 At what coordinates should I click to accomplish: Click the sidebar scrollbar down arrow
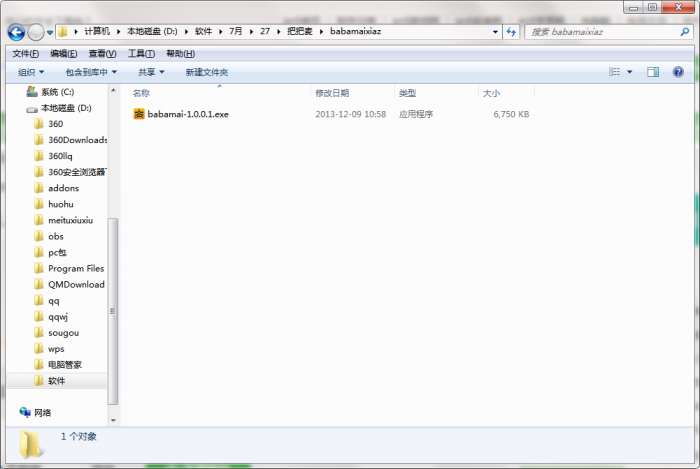pyautogui.click(x=113, y=420)
